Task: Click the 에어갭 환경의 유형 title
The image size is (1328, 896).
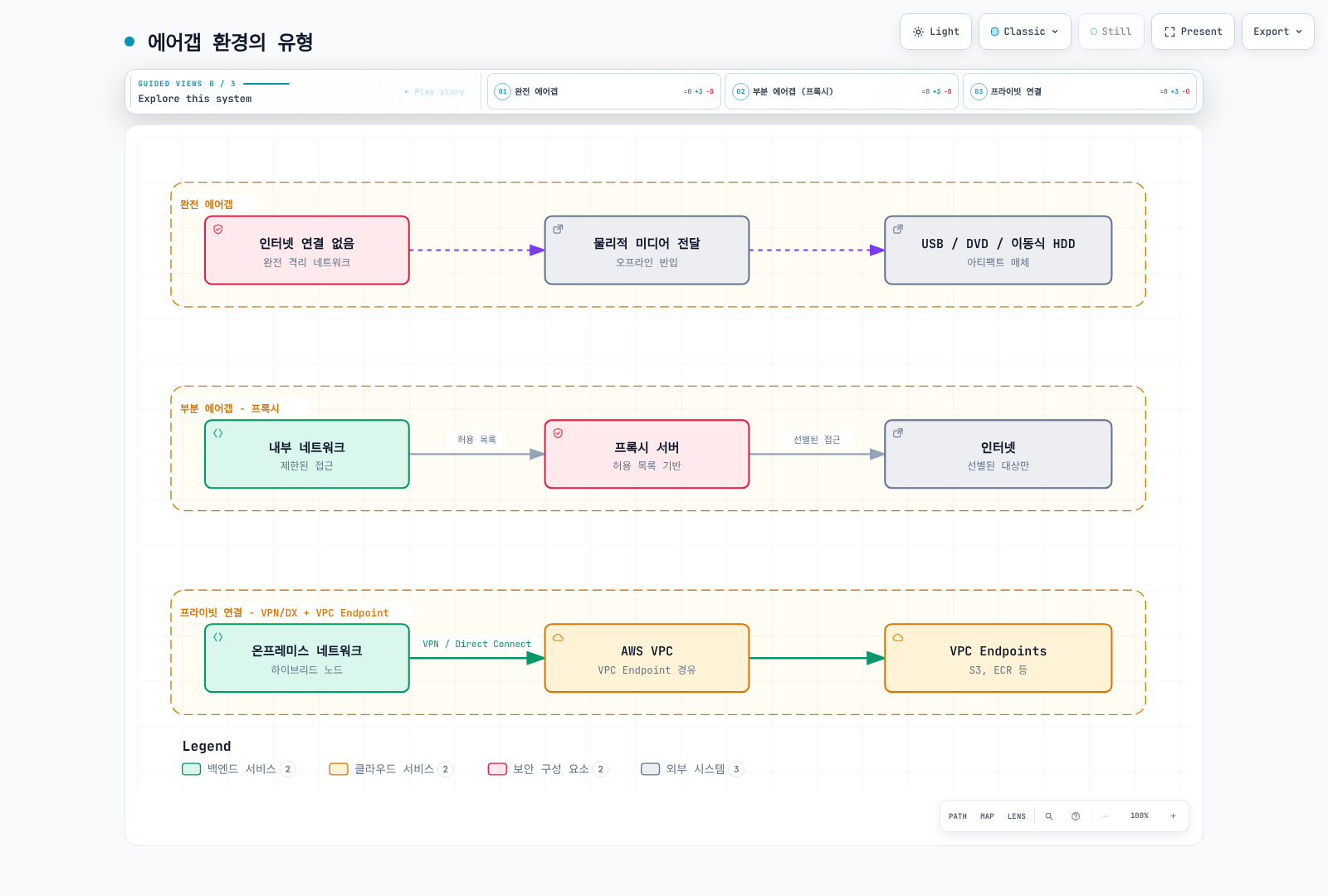Action: (x=230, y=42)
